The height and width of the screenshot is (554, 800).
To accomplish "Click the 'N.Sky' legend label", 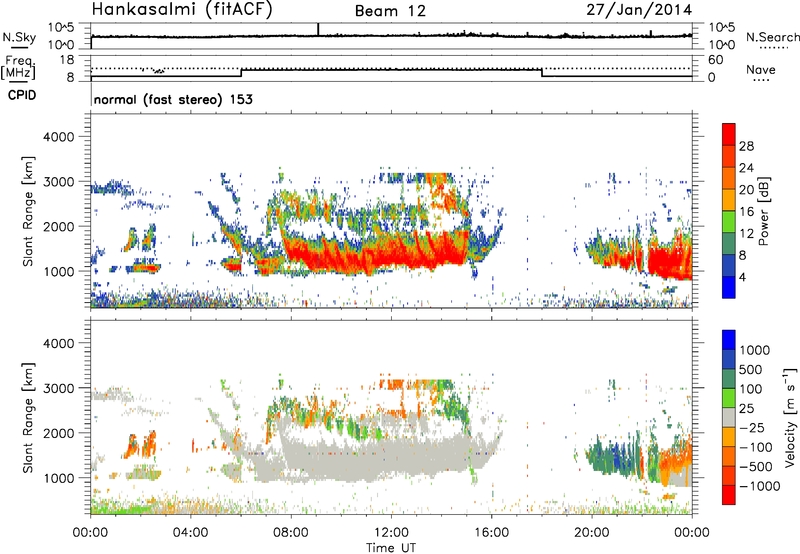I will click(x=19, y=37).
